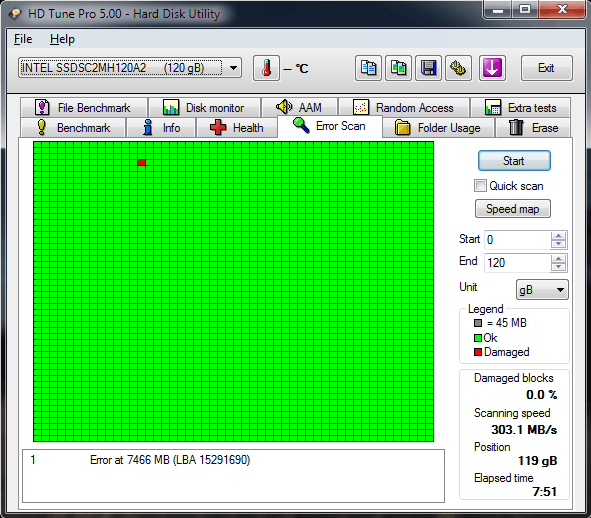The width and height of the screenshot is (591, 518).
Task: Open the Health tab red cross
Action: point(218,127)
